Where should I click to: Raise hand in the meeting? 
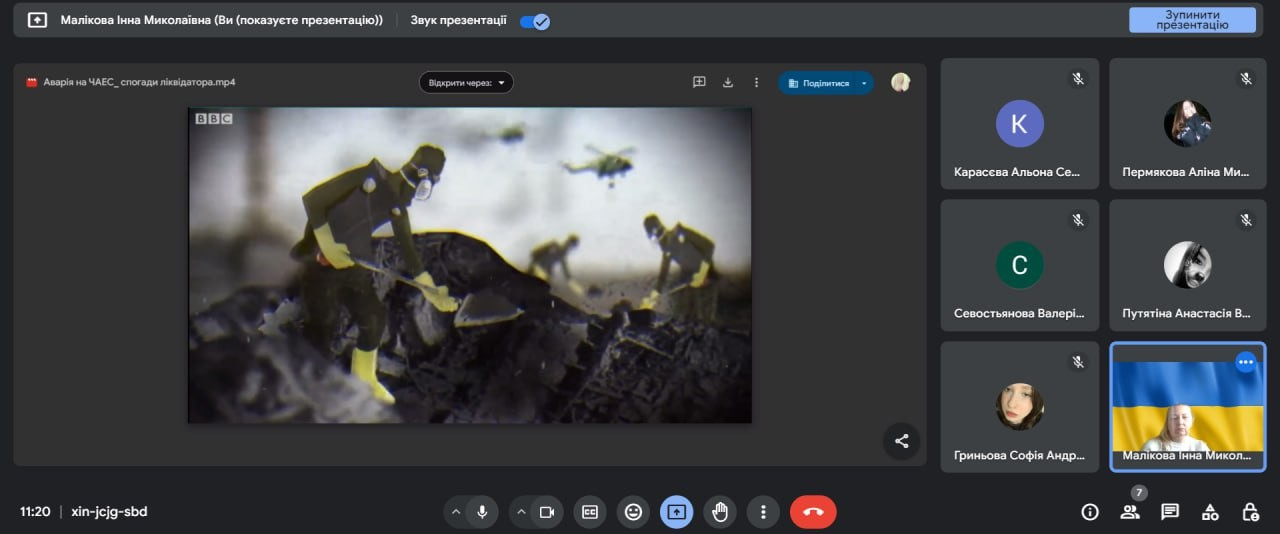[x=720, y=512]
